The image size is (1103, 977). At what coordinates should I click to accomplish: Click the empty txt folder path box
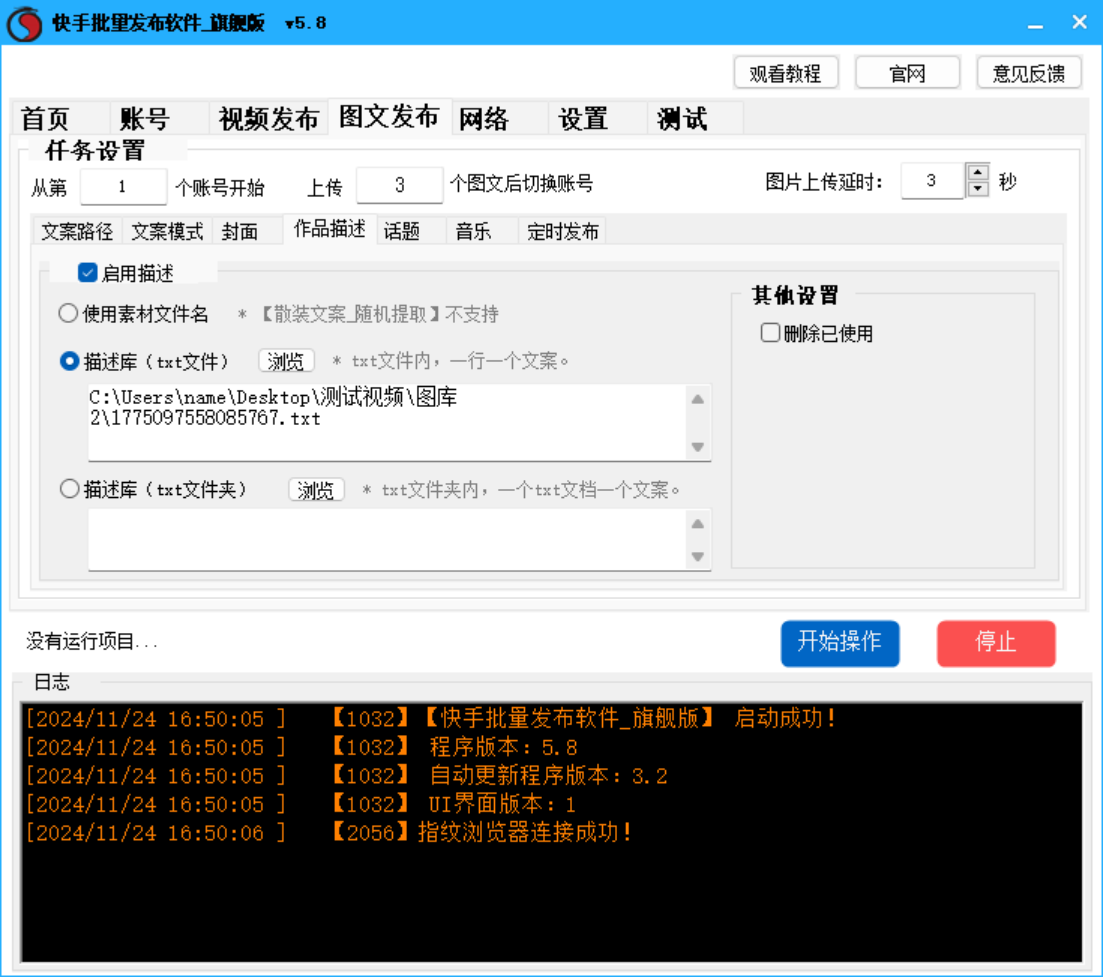point(387,539)
